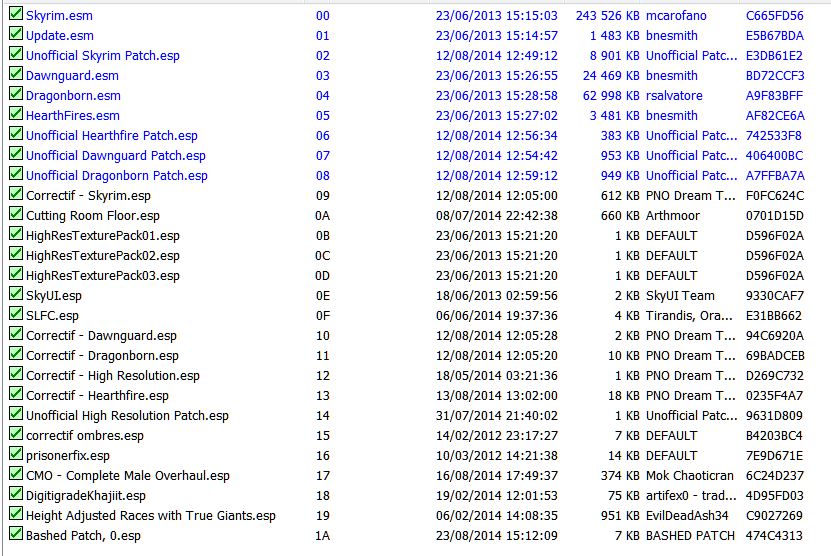The image size is (831, 556).
Task: Select Dragonborn.esm plugin name
Action: pyautogui.click(x=73, y=96)
